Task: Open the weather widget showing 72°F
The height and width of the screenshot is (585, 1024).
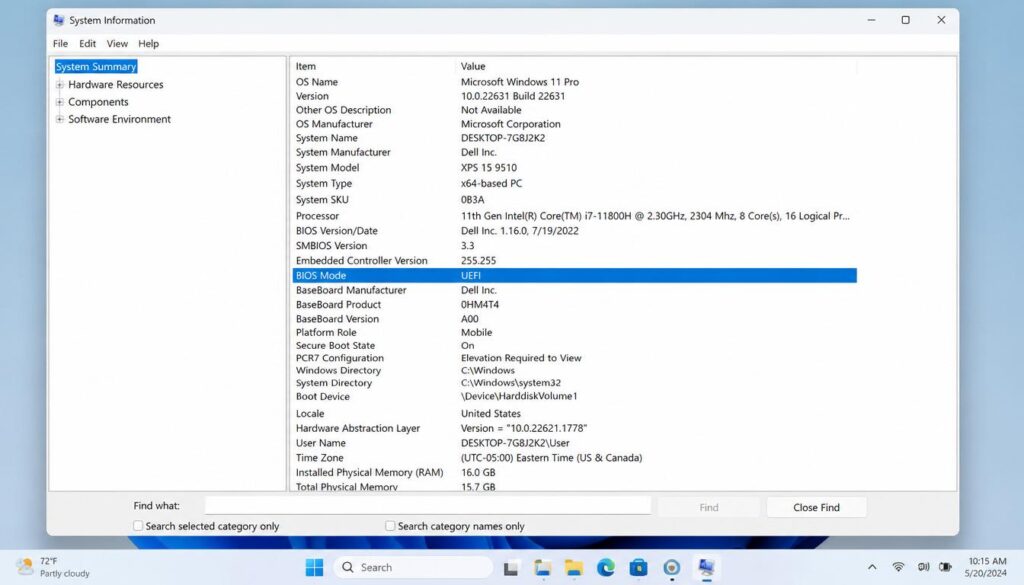Action: [x=54, y=567]
